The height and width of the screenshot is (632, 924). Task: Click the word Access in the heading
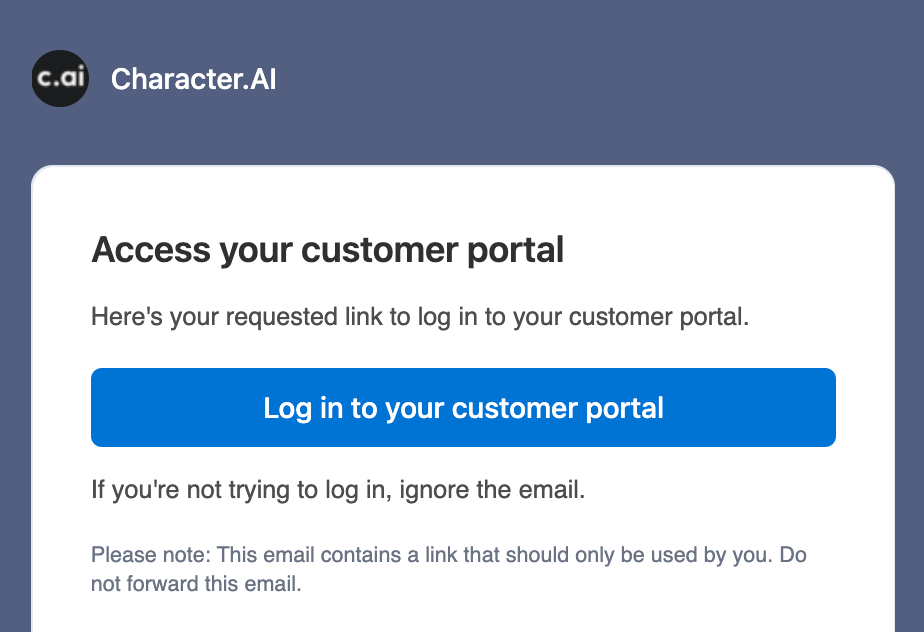click(151, 249)
